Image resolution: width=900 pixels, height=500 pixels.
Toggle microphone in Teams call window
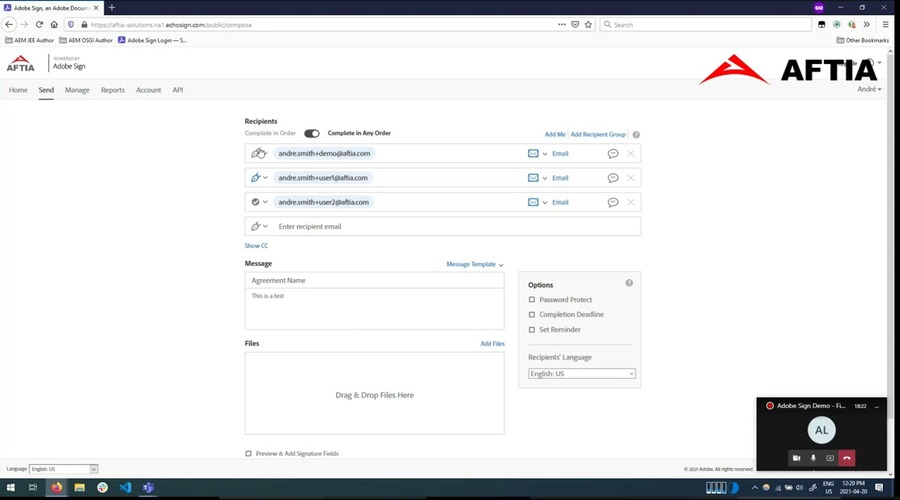[x=813, y=458]
